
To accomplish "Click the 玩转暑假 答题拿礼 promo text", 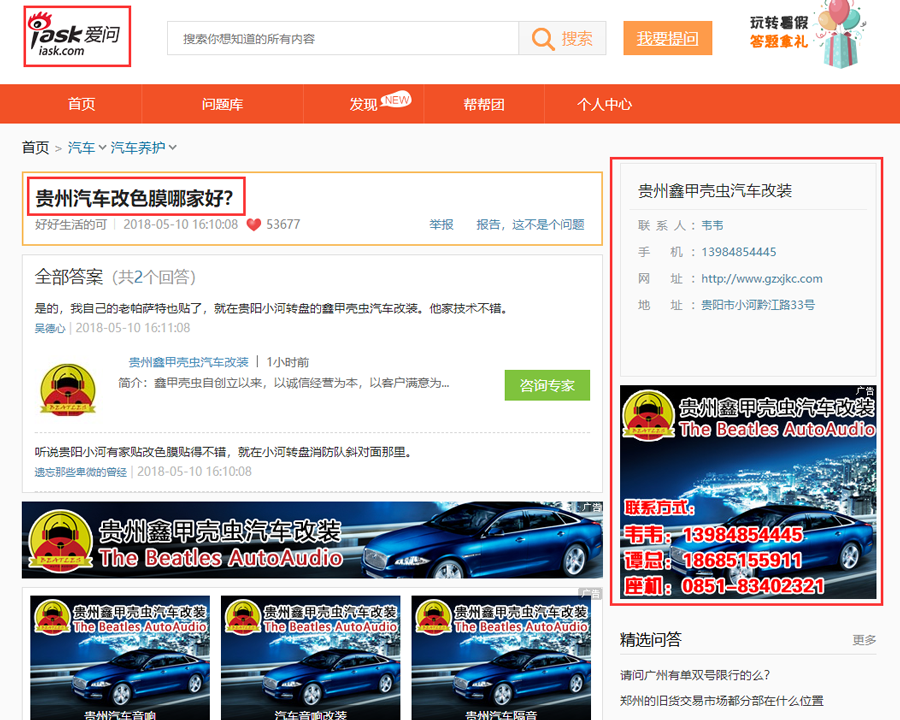I will (779, 32).
